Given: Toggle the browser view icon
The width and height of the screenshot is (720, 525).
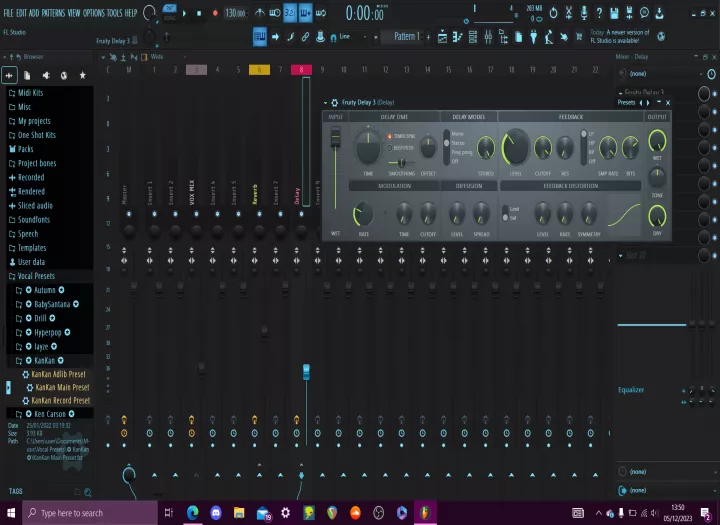Looking at the screenshot, I should tap(503, 37).
